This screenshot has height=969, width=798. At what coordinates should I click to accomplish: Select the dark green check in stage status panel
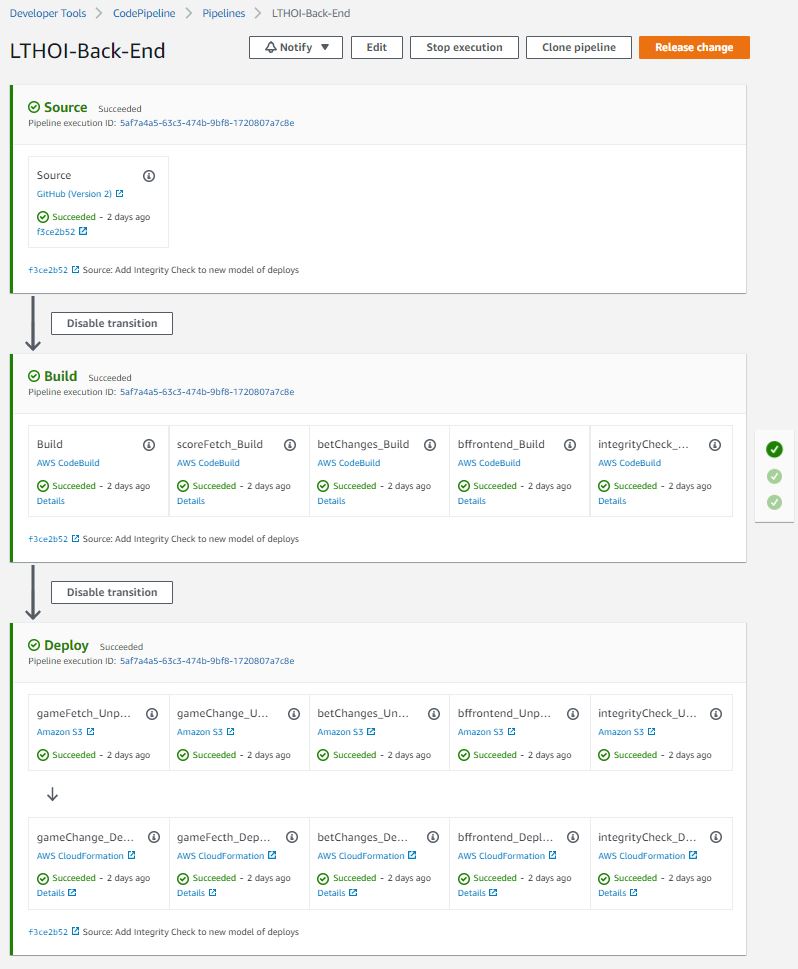click(x=774, y=449)
